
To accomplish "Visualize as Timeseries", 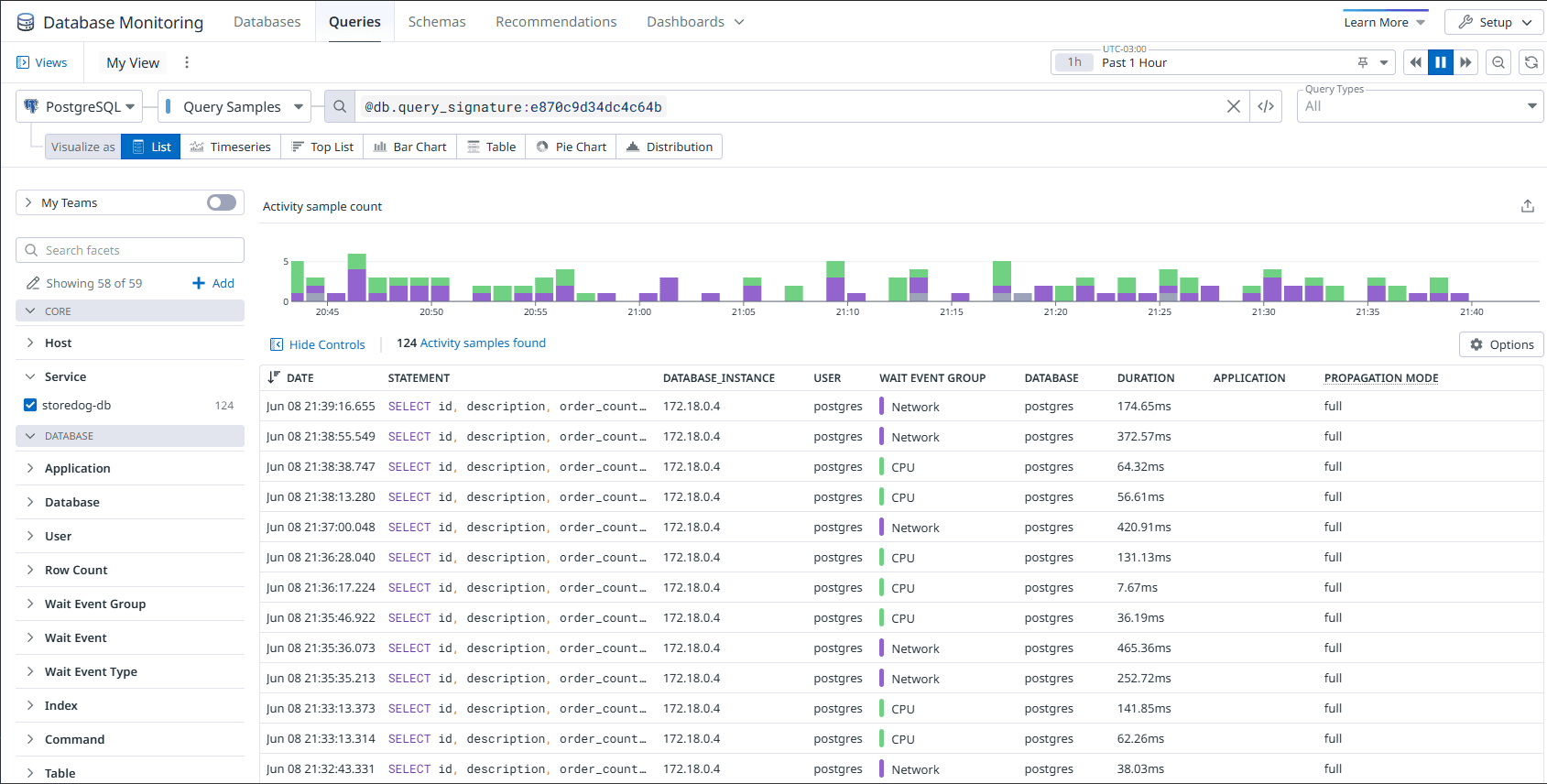I will tap(230, 147).
